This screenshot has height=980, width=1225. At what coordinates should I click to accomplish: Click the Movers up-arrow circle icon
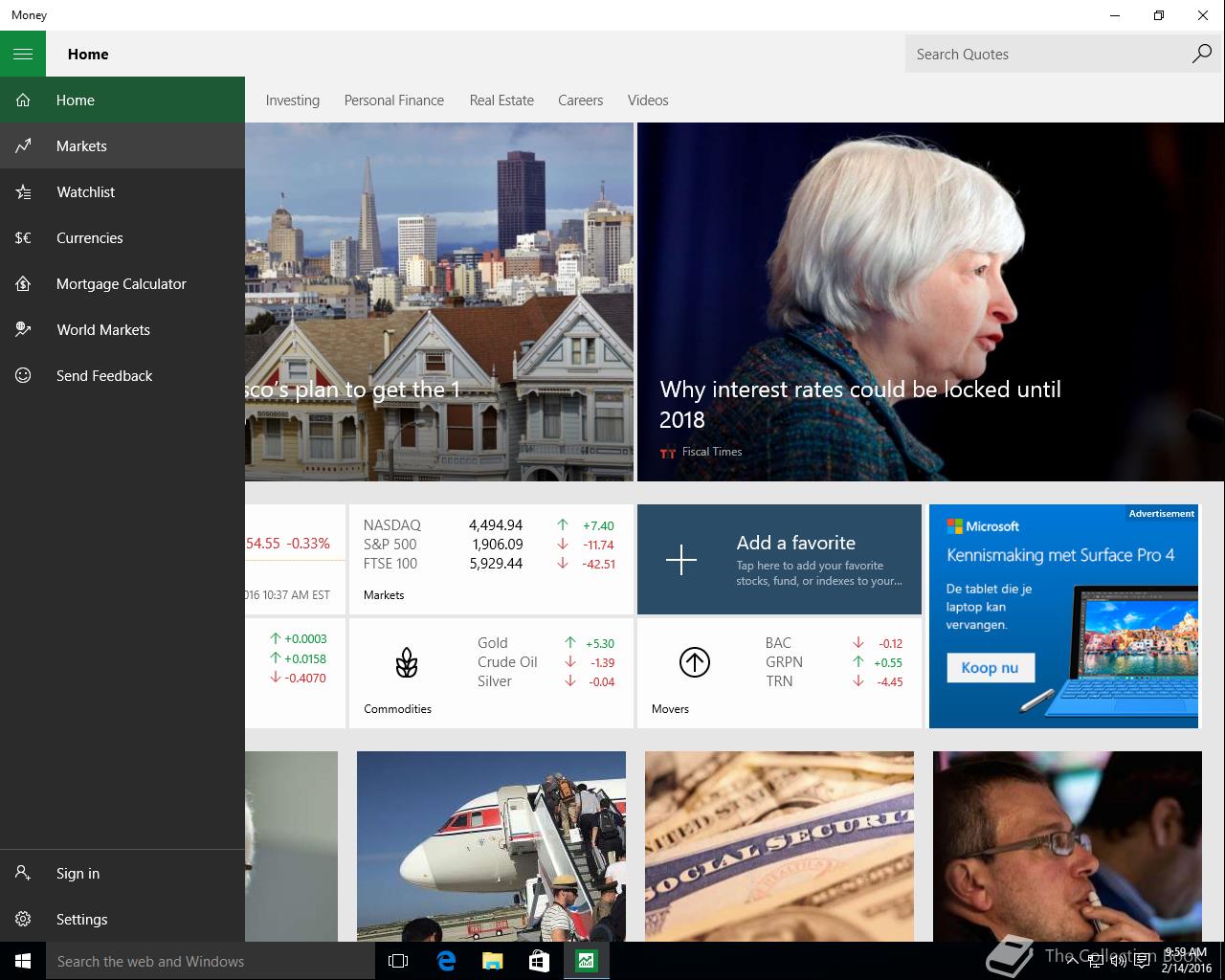(x=695, y=662)
